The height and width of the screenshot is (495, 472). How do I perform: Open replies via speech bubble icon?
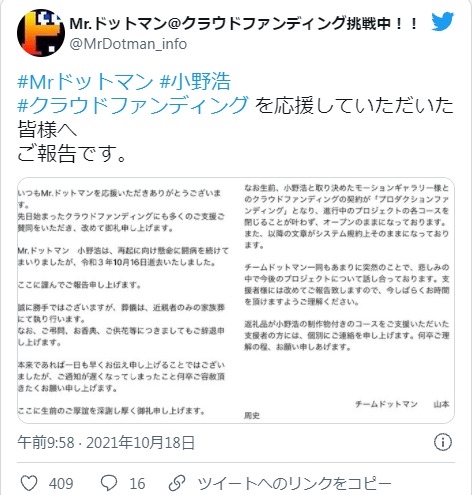pyautogui.click(x=109, y=483)
